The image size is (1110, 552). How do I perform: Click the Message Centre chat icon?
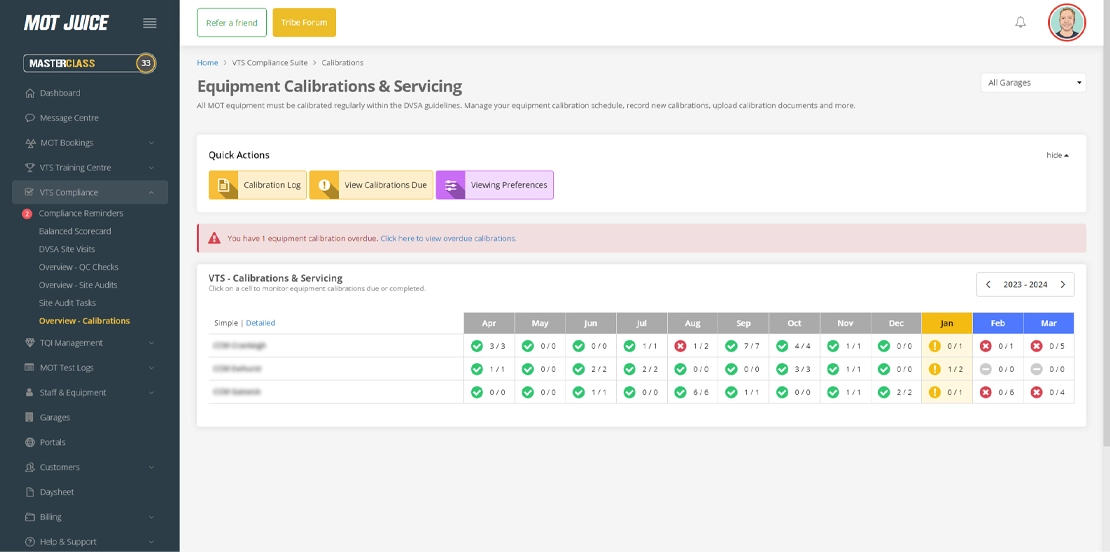pos(30,117)
